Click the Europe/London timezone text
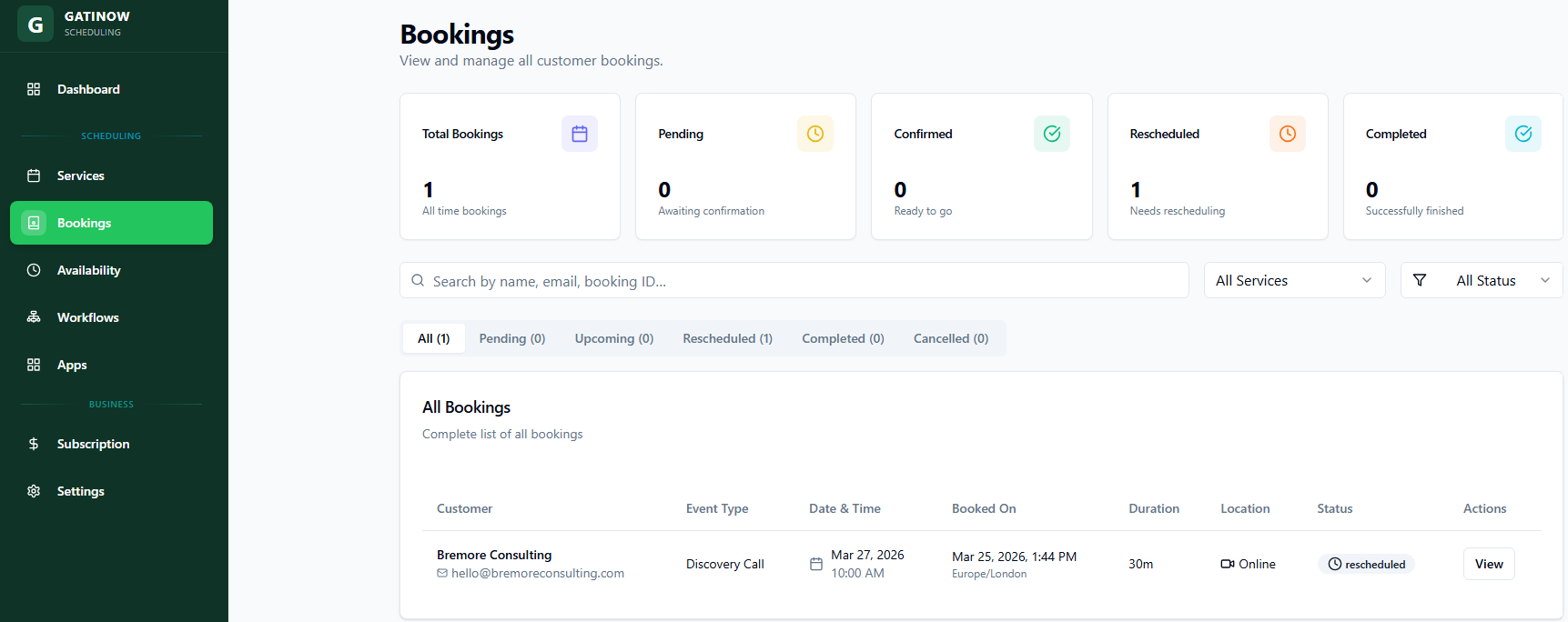The image size is (1568, 622). point(989,574)
